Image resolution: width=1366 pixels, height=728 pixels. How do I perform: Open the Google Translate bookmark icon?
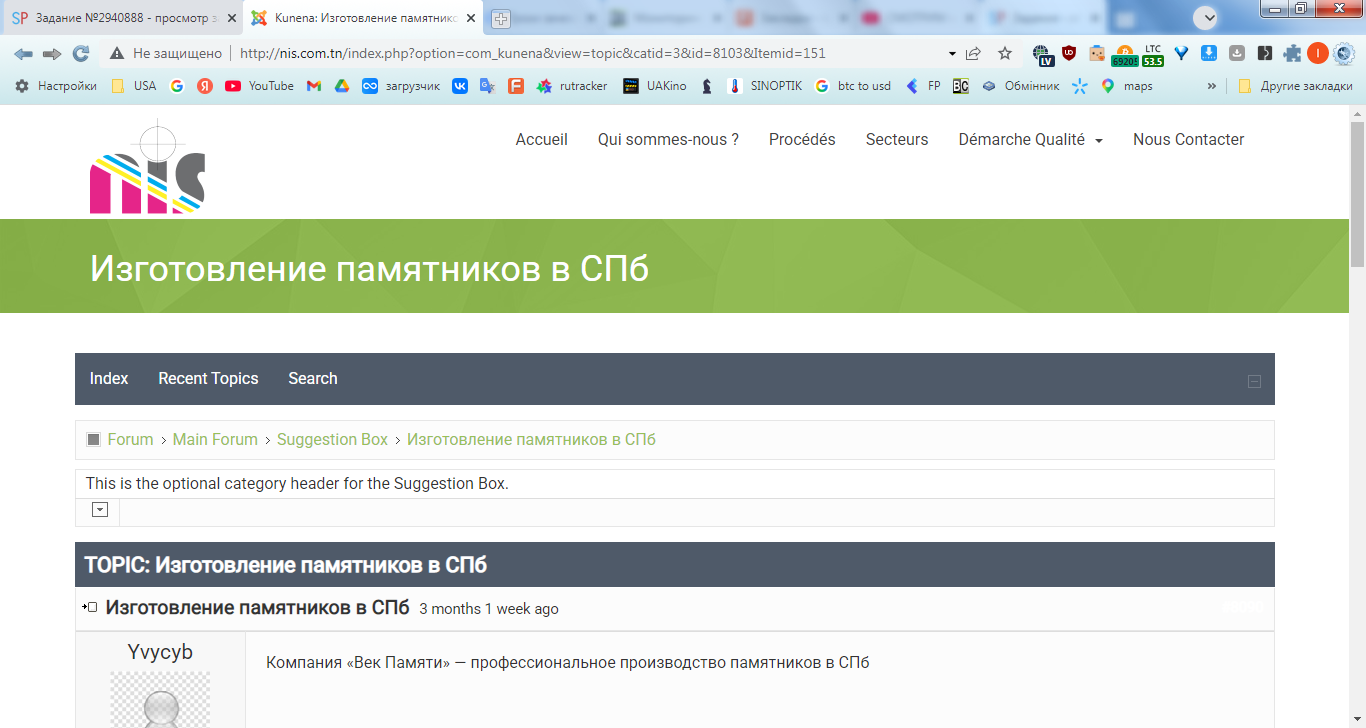488,86
